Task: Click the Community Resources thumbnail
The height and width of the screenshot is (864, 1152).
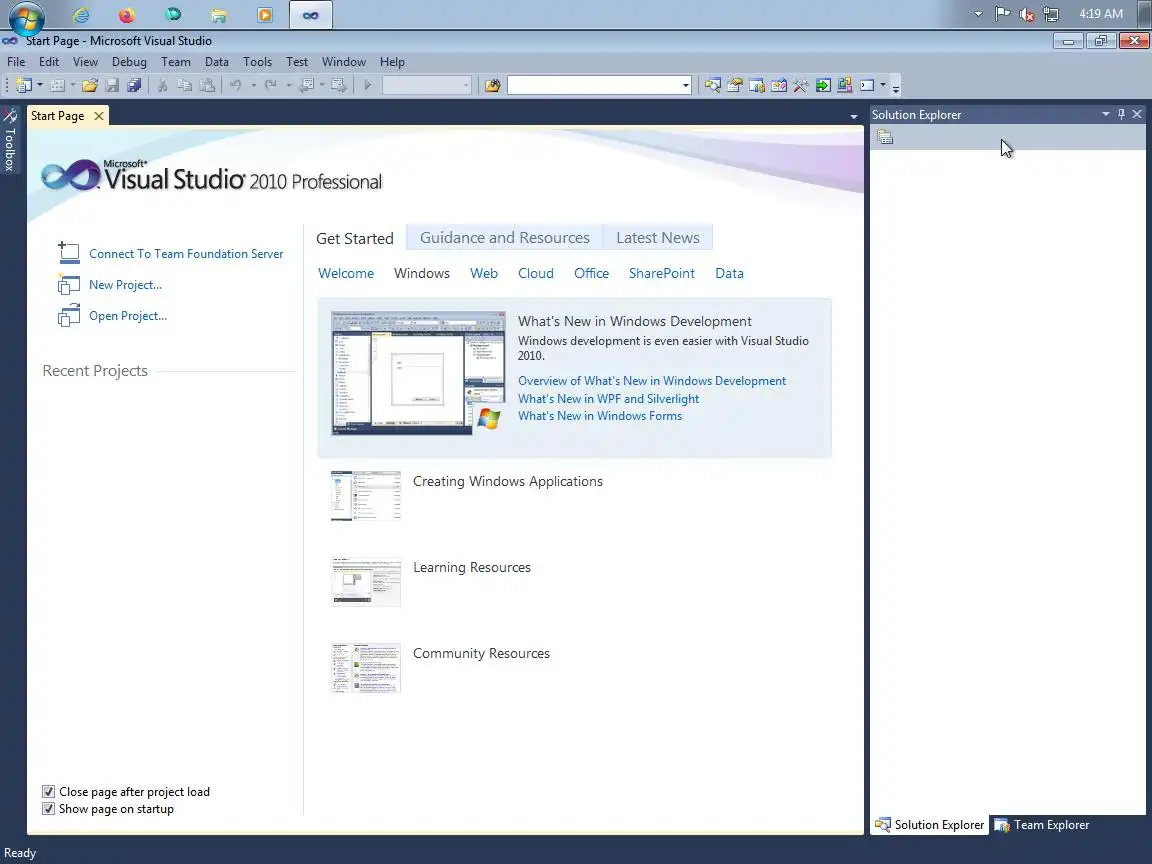Action: click(x=366, y=668)
